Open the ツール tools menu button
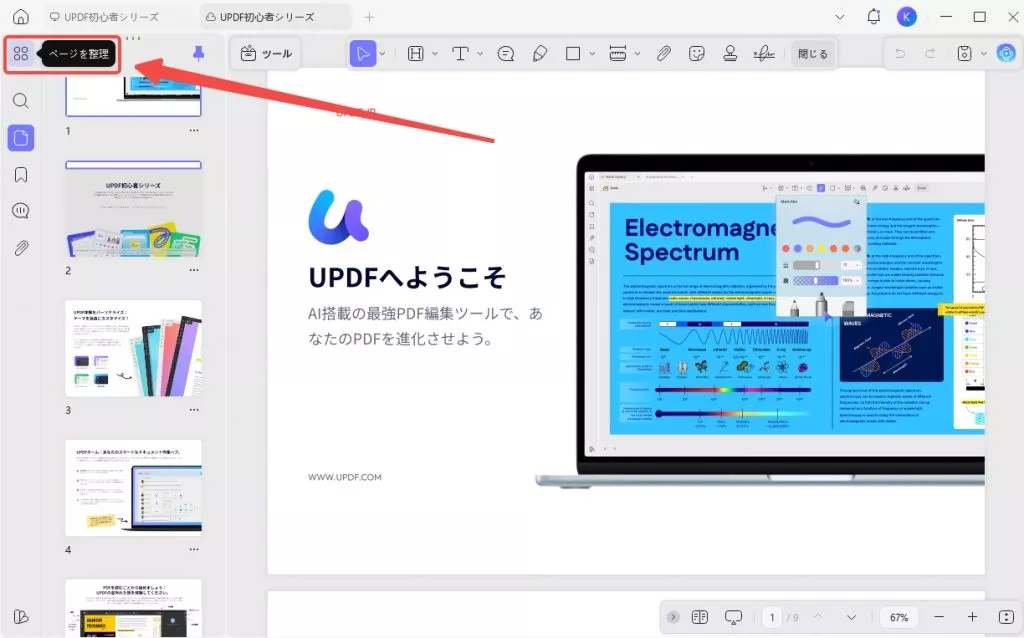The image size is (1024, 638). click(x=266, y=54)
